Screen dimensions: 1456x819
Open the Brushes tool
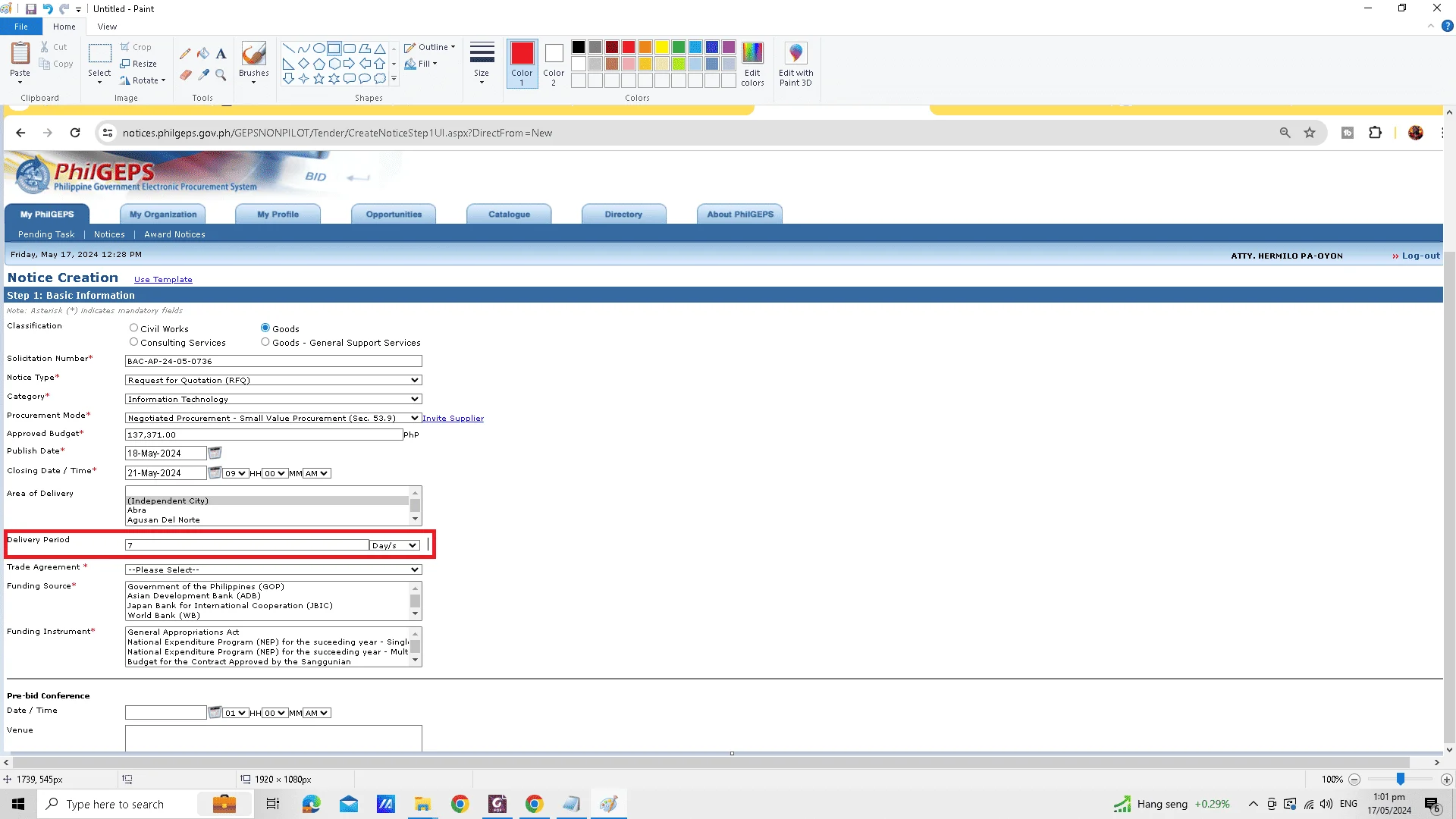254,62
